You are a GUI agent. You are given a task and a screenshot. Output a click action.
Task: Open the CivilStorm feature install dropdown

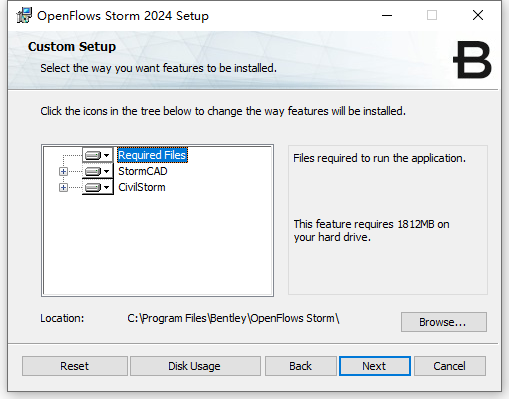[98, 187]
